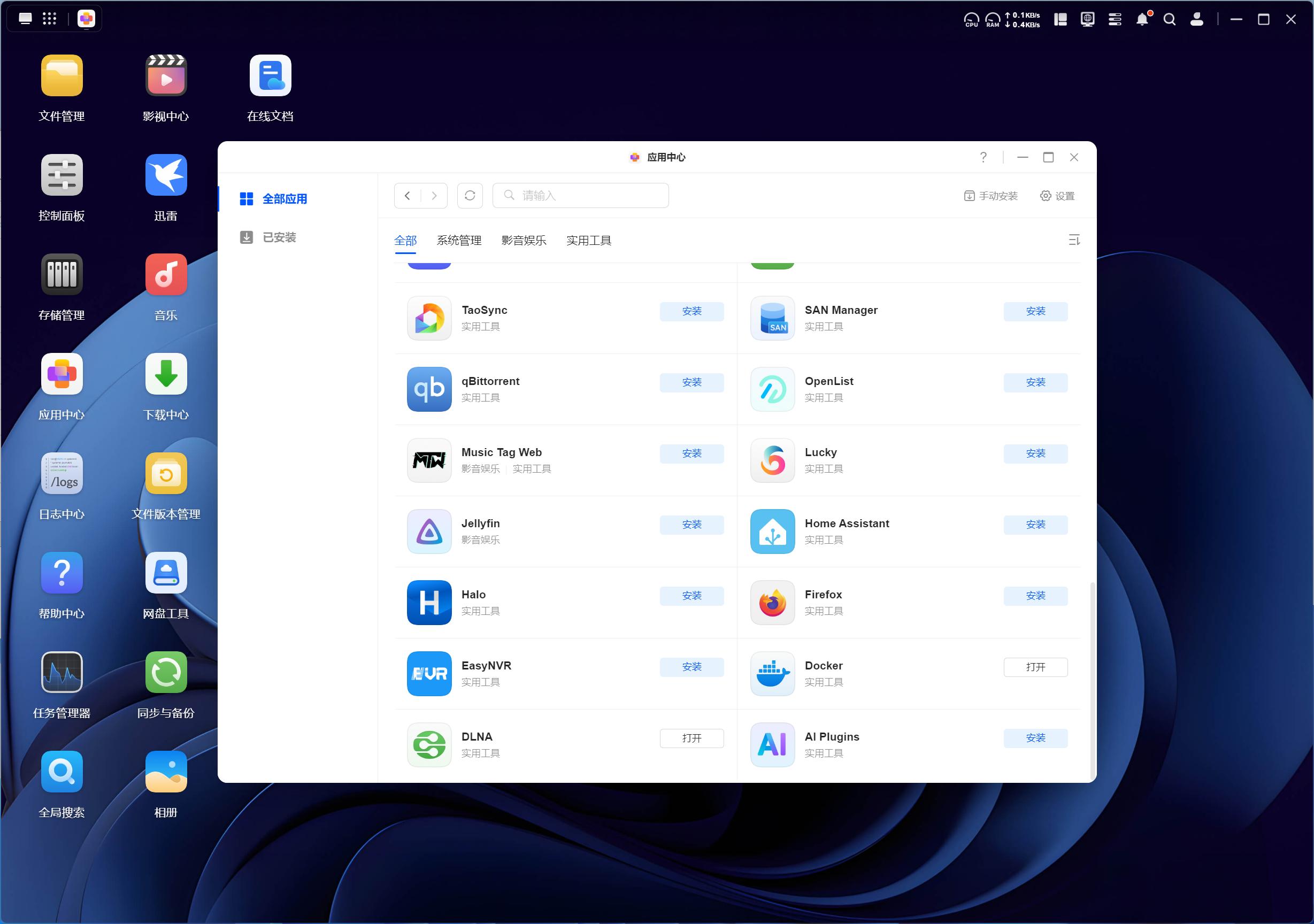Install the Firefox app

(x=1035, y=596)
